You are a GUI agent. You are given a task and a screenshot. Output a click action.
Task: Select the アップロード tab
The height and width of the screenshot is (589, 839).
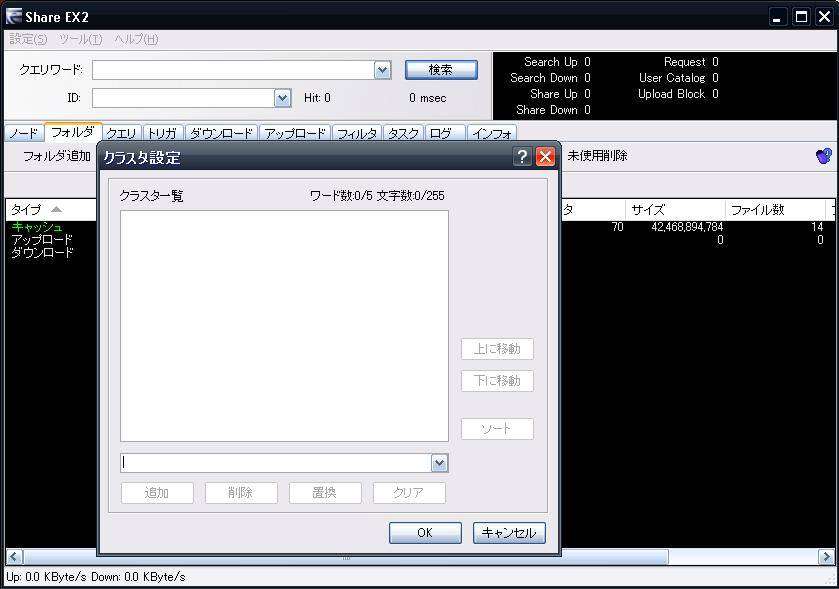pyautogui.click(x=295, y=133)
